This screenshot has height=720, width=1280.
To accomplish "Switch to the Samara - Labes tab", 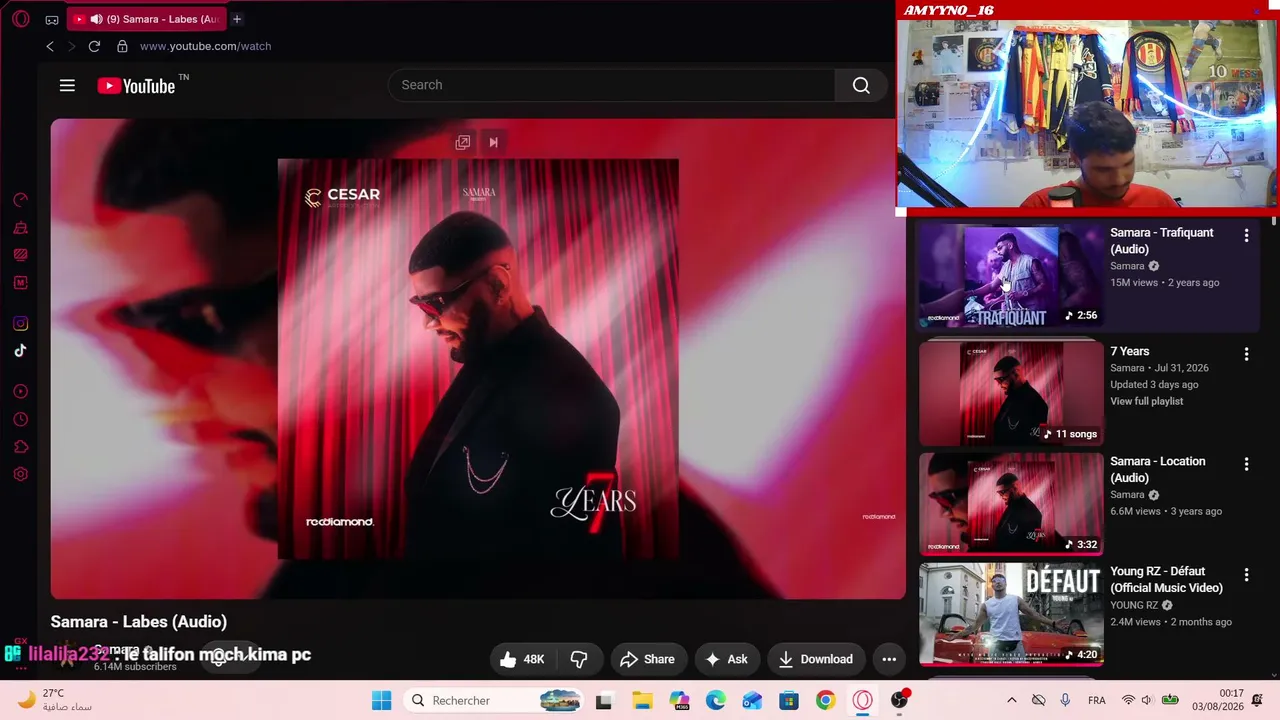I will [147, 19].
